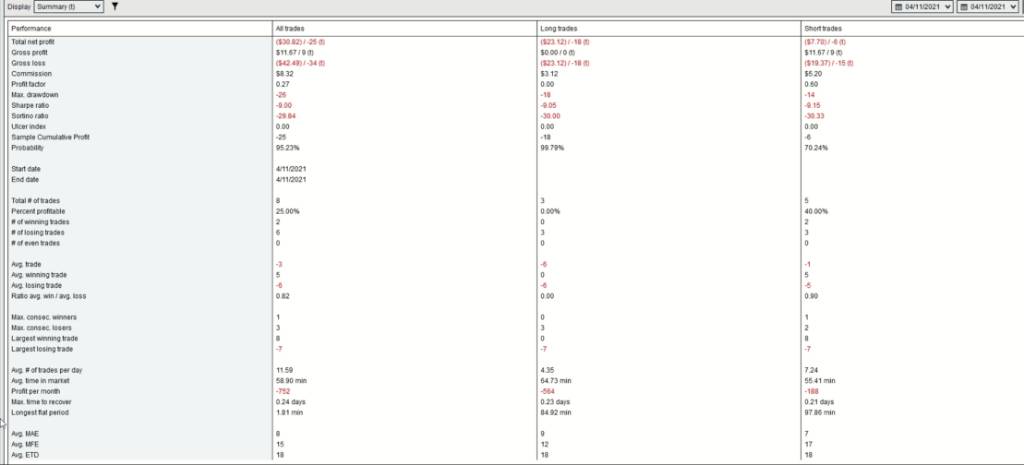The image size is (1024, 465).
Task: Expand the left-hand 04/11/2021 date dropdown arrow
Action: pyautogui.click(x=948, y=7)
